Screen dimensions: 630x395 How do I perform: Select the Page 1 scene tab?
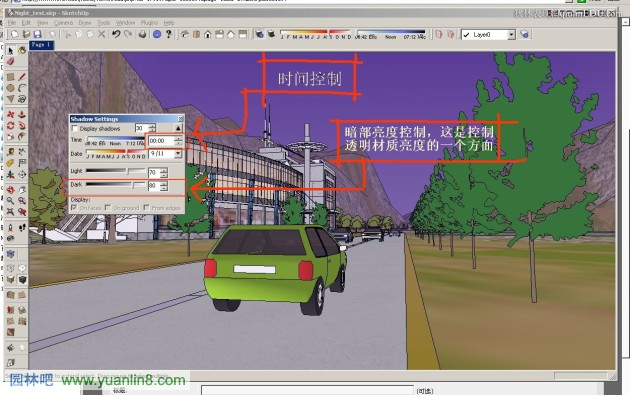click(41, 45)
